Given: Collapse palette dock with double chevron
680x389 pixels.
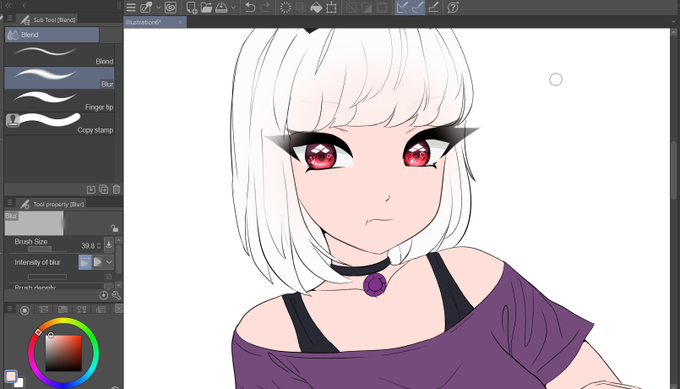Looking at the screenshot, I should click(7, 5).
